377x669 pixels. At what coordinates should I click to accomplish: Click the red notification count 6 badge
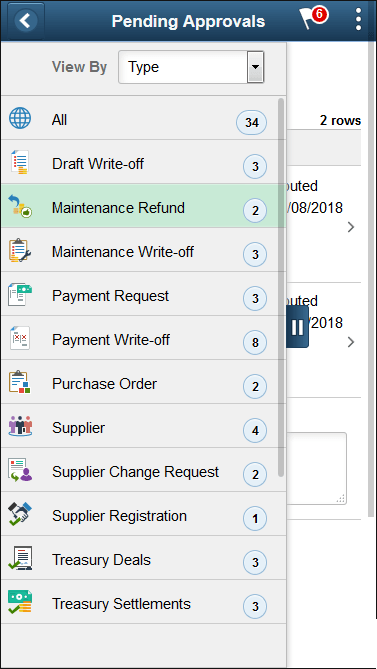(319, 15)
